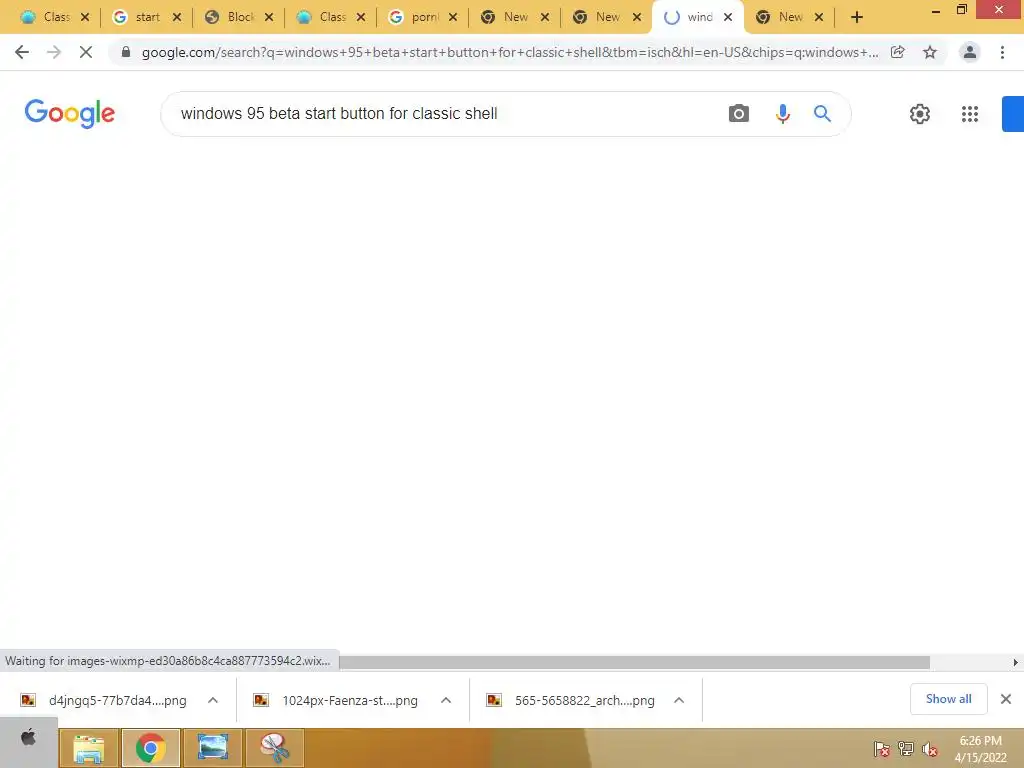Go to Google home via logo

pos(70,114)
